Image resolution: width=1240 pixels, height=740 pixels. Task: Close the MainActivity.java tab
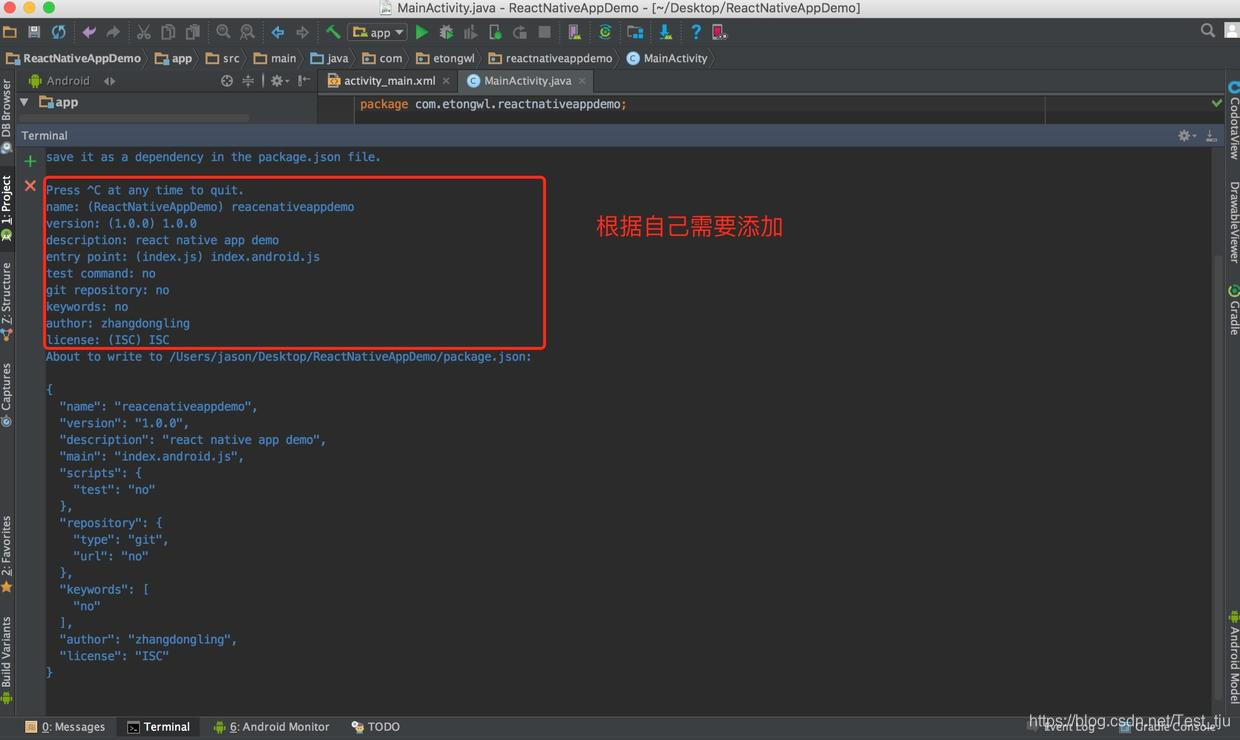581,81
